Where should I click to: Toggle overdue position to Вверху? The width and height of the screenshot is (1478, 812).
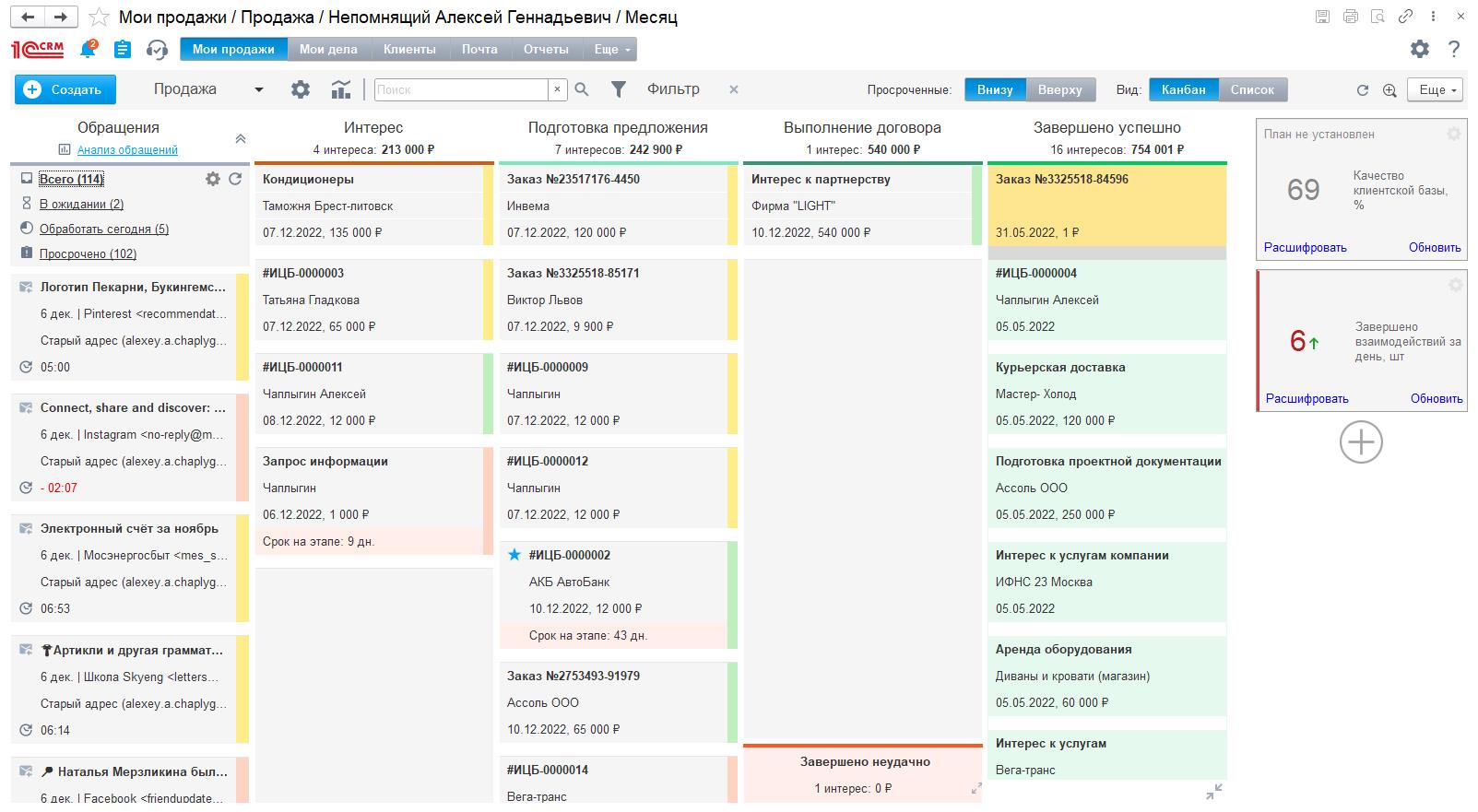(1060, 89)
